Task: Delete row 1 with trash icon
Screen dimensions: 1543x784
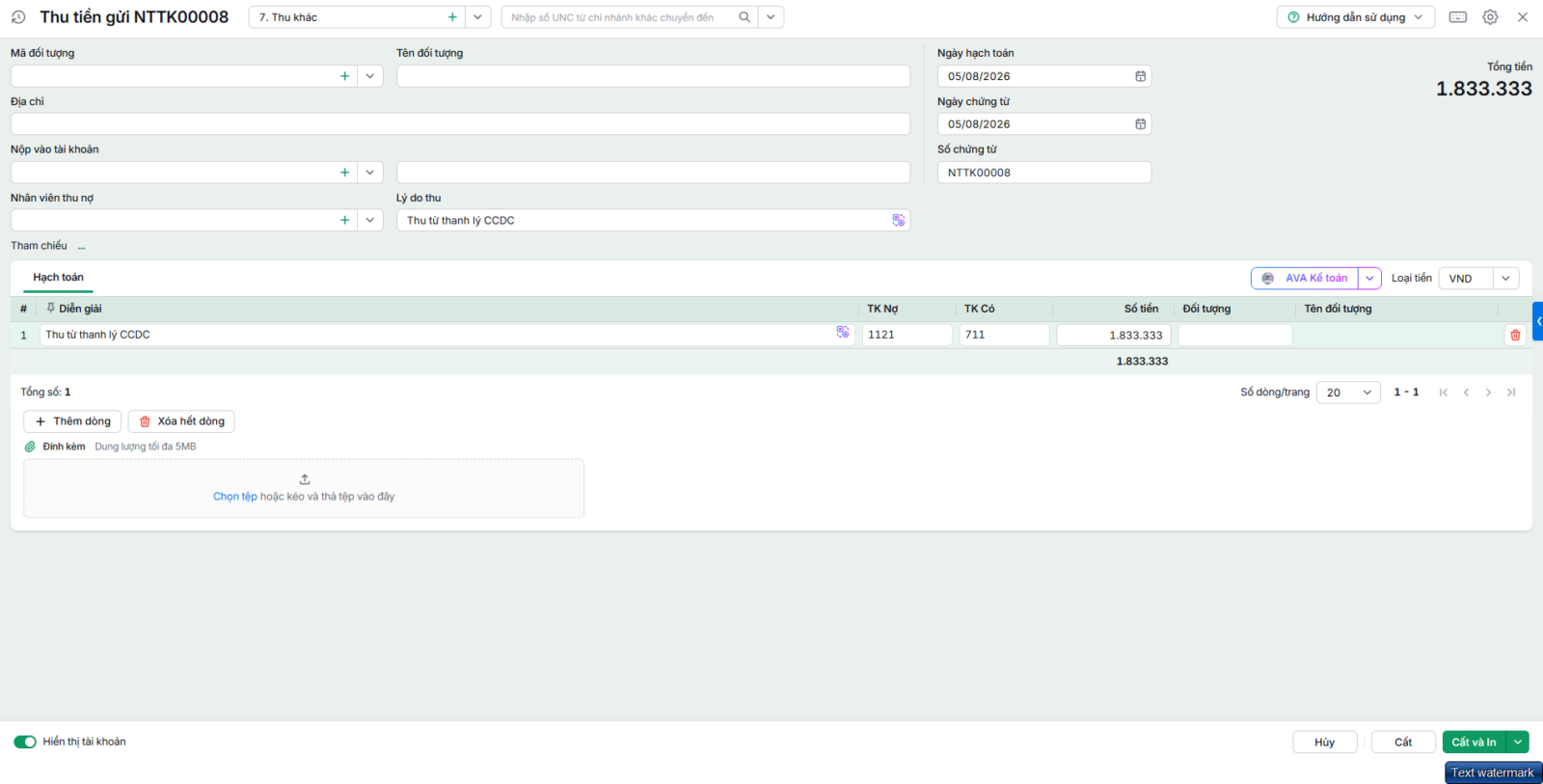Action: point(1515,336)
